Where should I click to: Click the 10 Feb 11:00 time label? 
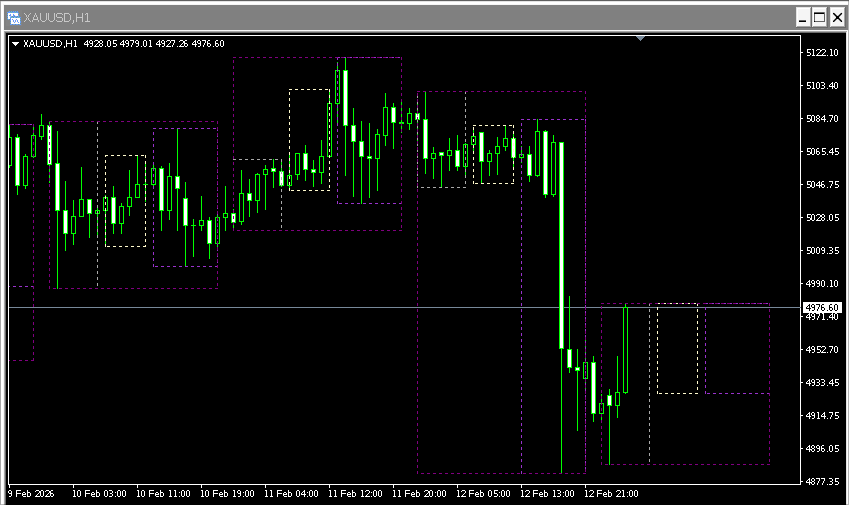tap(163, 494)
